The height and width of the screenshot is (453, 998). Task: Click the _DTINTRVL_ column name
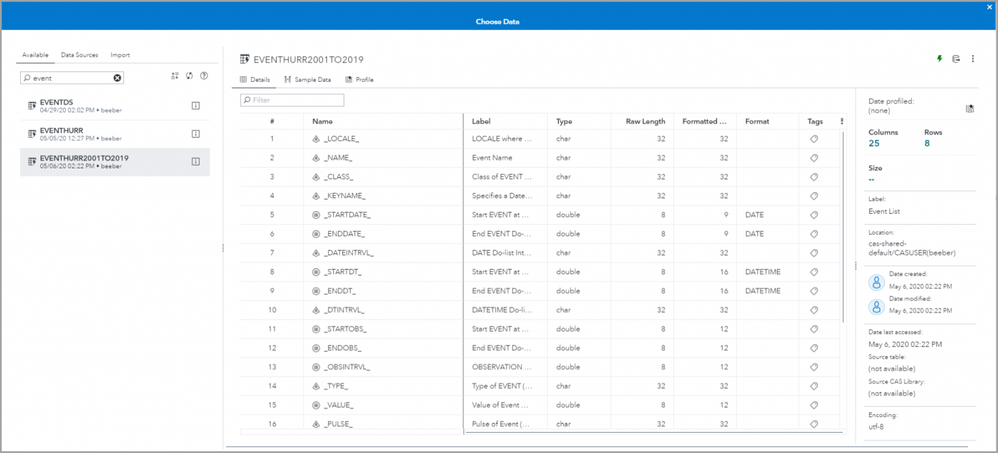point(344,310)
